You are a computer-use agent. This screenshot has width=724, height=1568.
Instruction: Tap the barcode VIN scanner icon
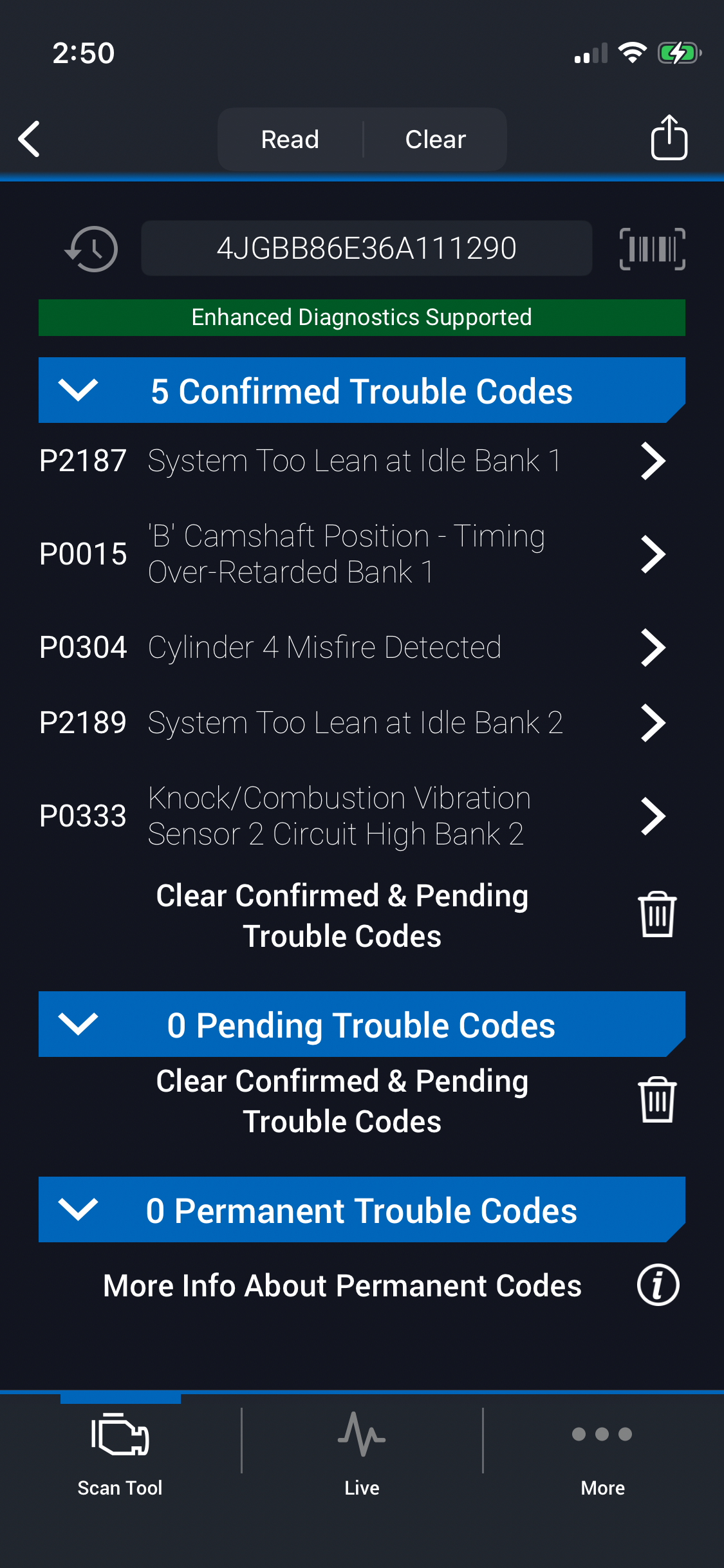tap(652, 249)
